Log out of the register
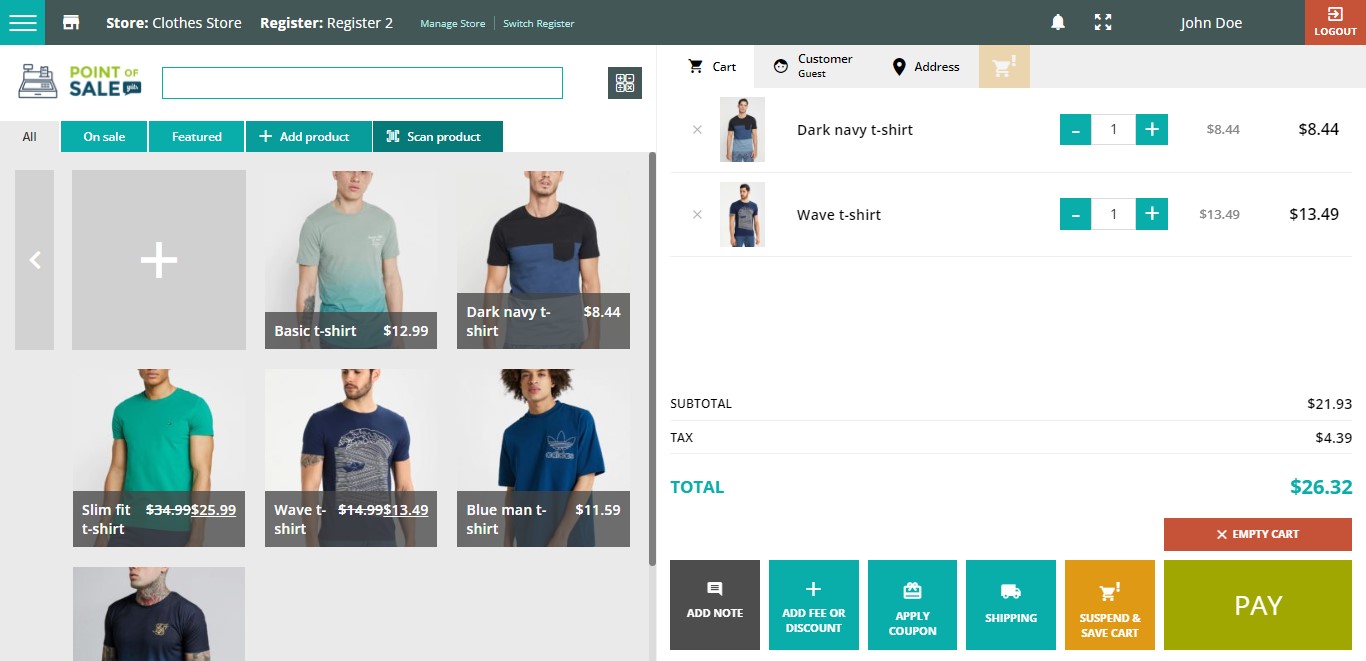This screenshot has height=661, width=1366. tap(1335, 22)
